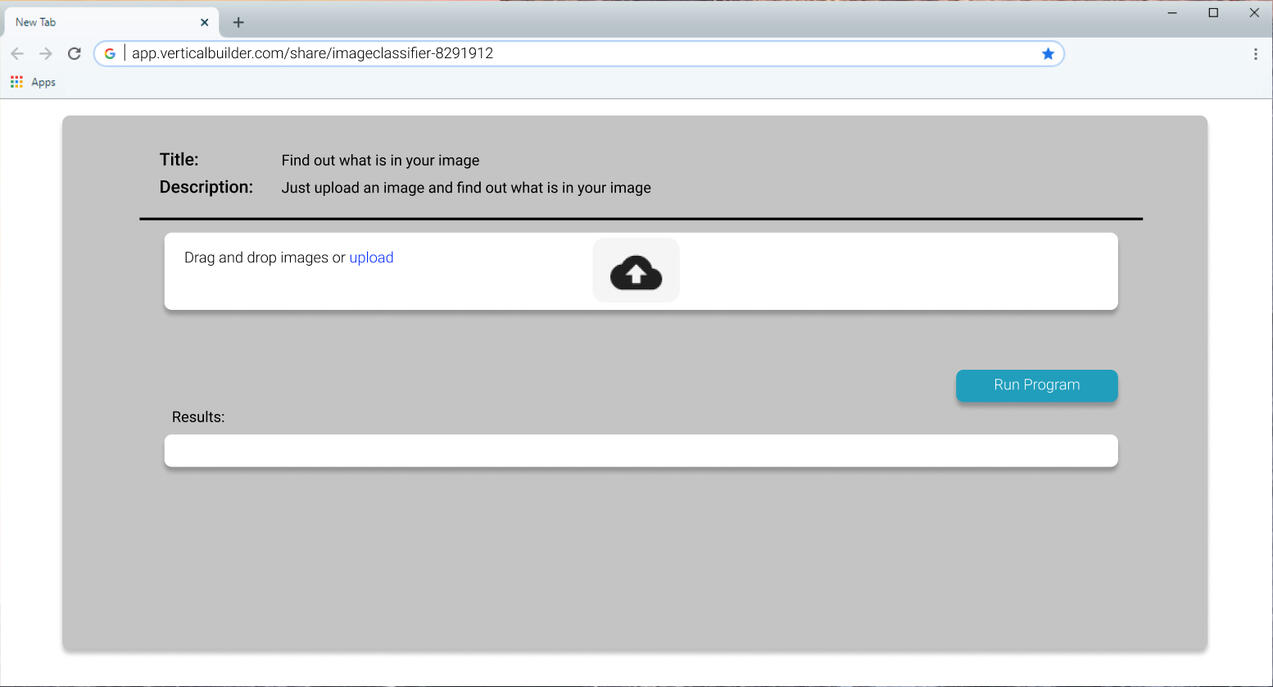The width and height of the screenshot is (1273, 687).
Task: Open the Chrome three-dot menu
Action: tap(1255, 54)
